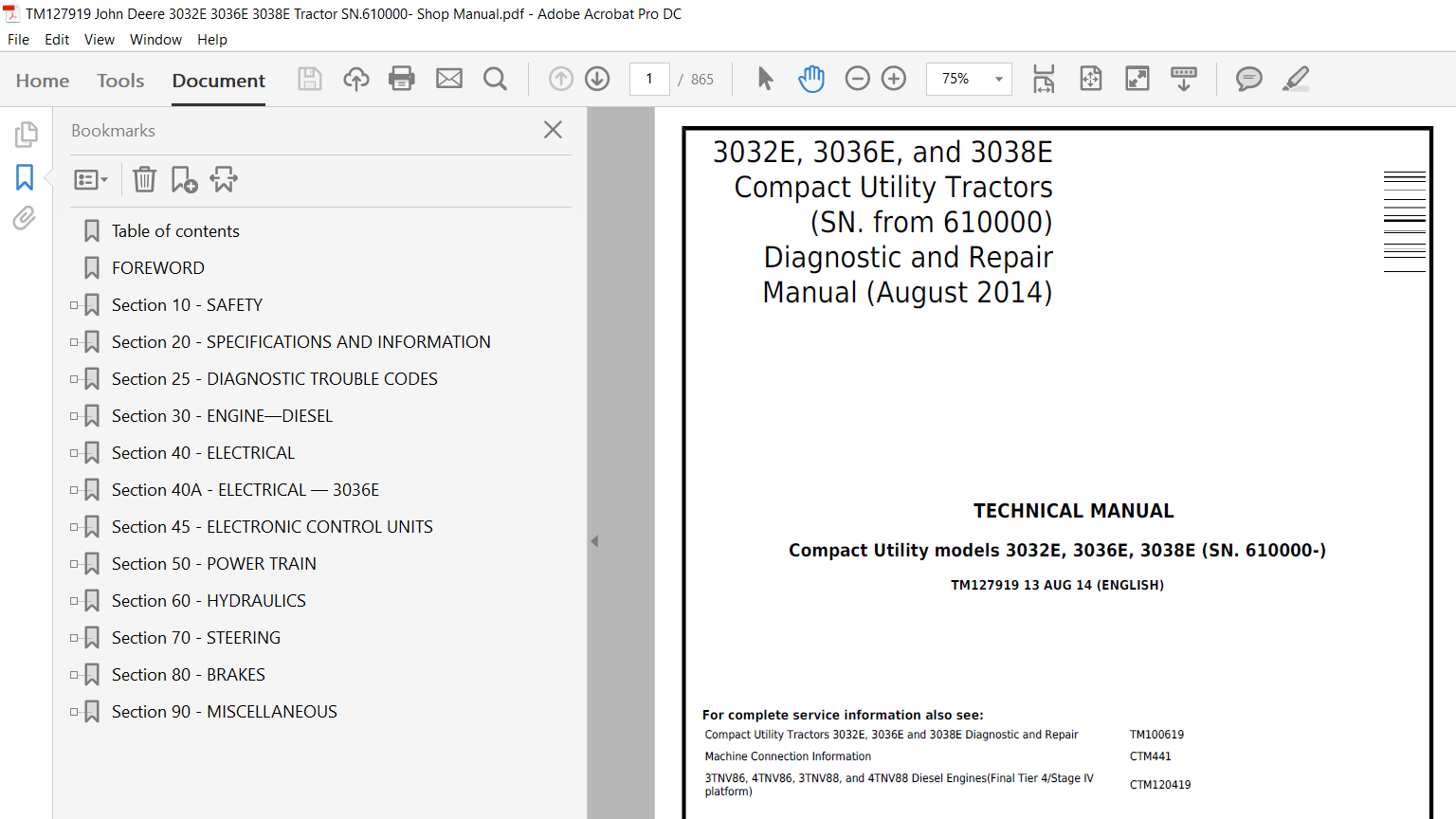Open the View menu
This screenshot has height=819, width=1456.
pyautogui.click(x=100, y=40)
